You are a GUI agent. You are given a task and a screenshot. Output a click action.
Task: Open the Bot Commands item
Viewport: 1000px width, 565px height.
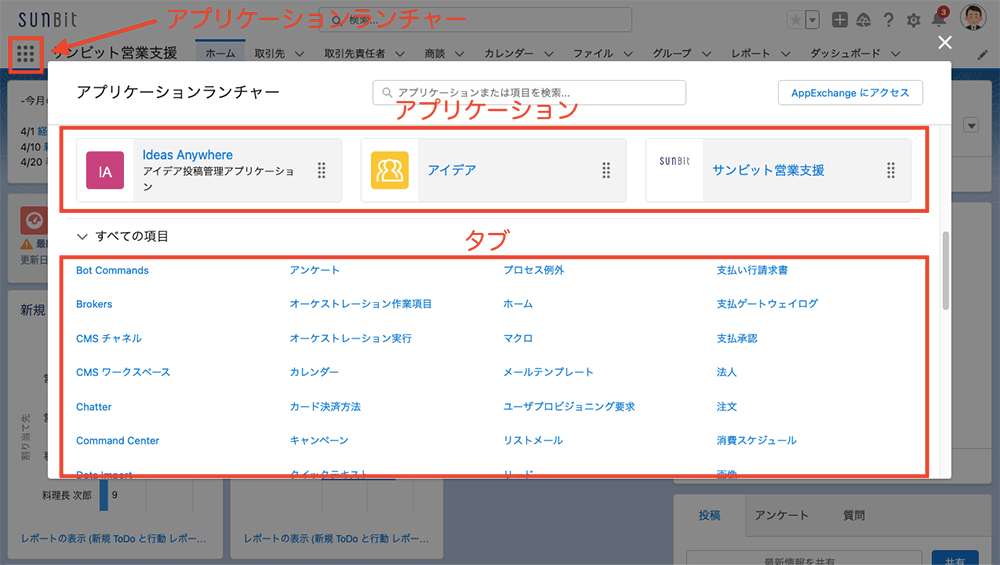pyautogui.click(x=112, y=270)
